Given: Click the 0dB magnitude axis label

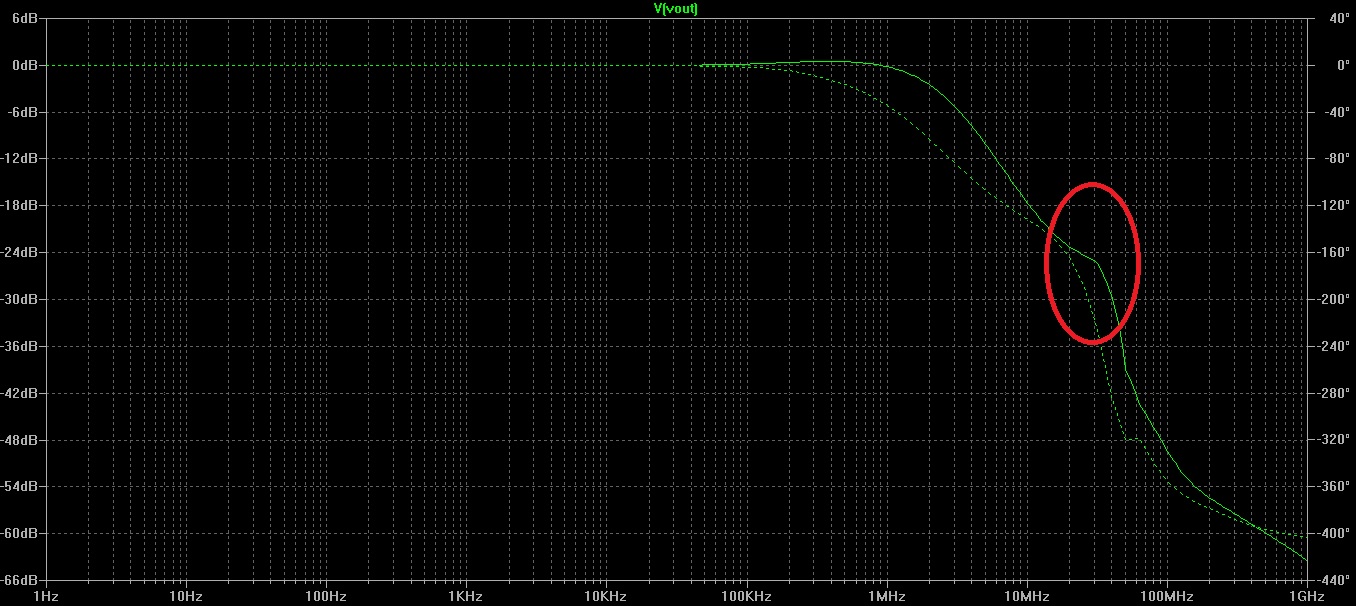Looking at the screenshot, I should pos(26,65).
